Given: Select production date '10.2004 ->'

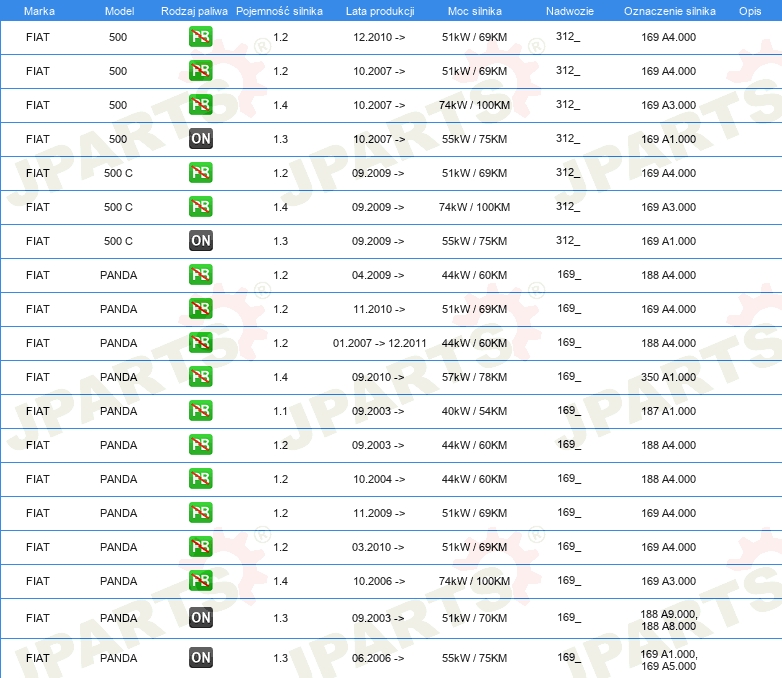Looking at the screenshot, I should pos(379,479).
